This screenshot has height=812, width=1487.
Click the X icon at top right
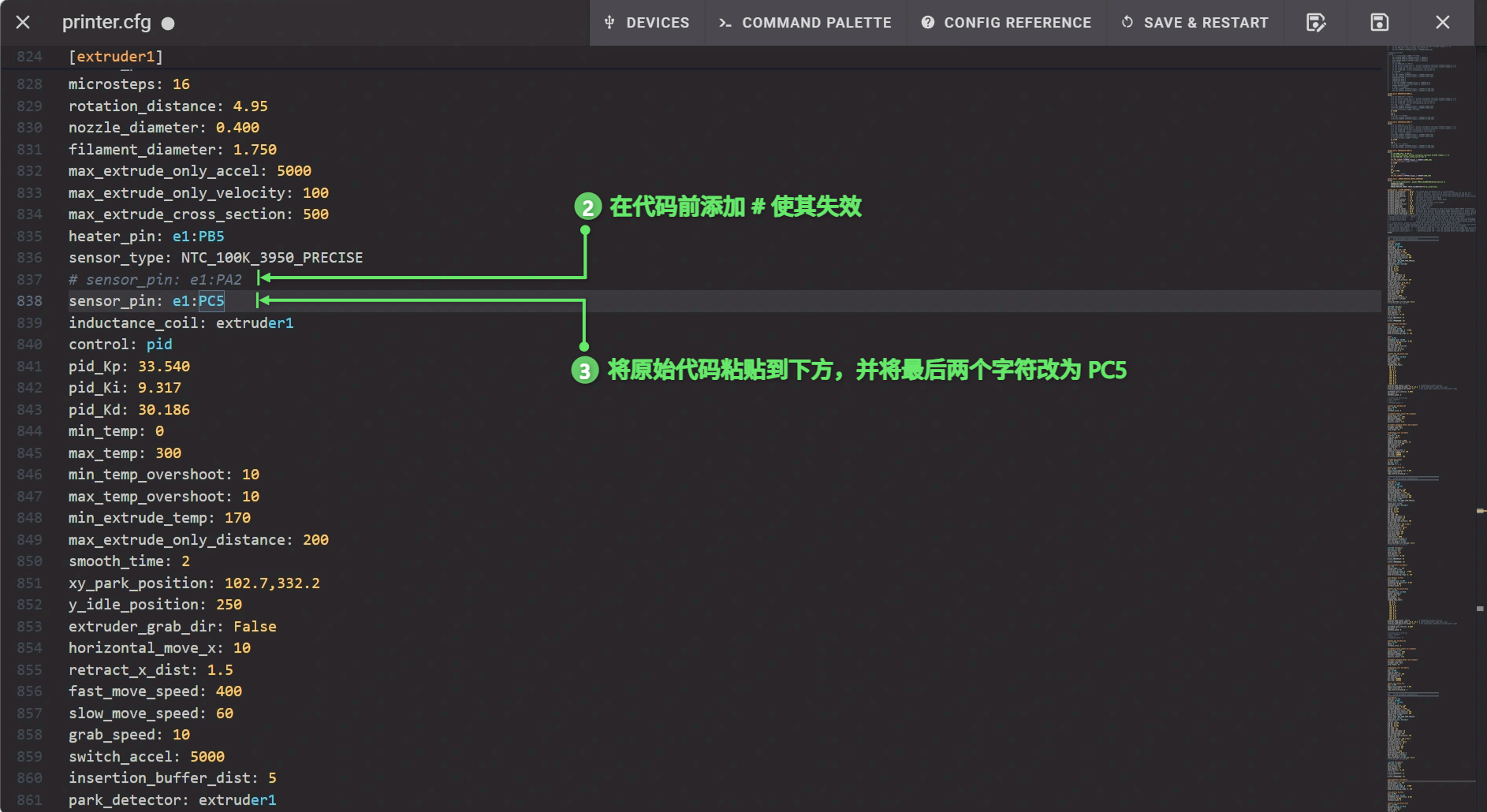pos(1442,22)
